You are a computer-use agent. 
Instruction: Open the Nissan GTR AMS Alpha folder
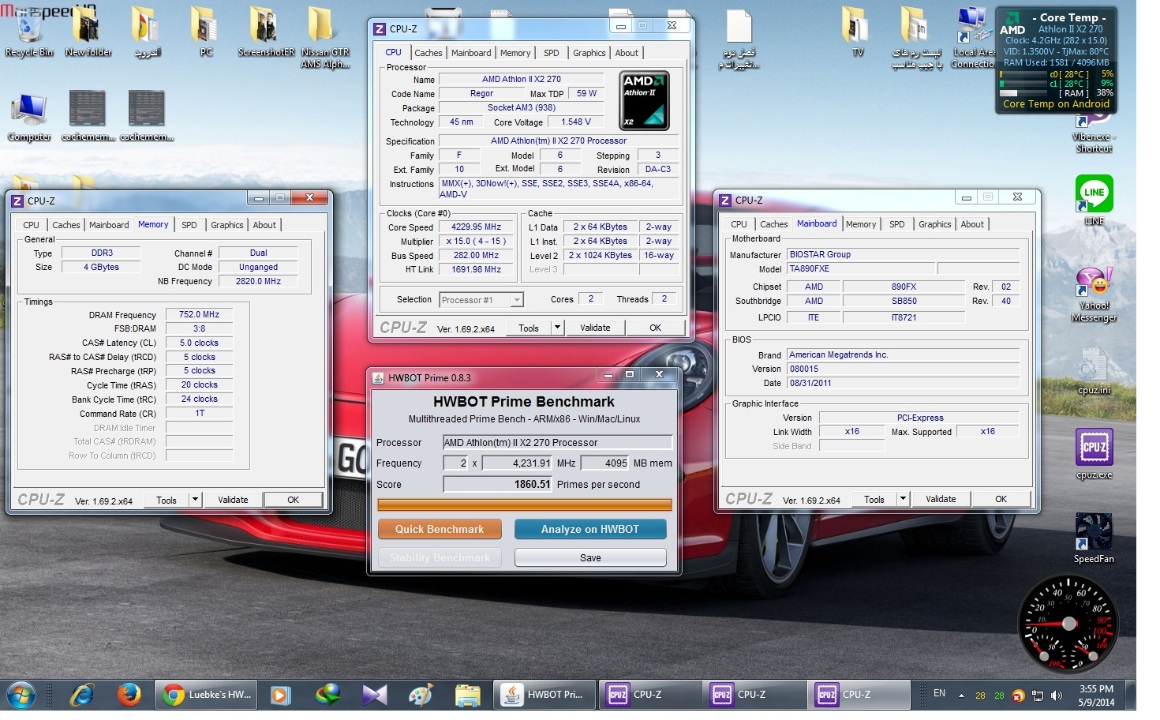point(324,37)
